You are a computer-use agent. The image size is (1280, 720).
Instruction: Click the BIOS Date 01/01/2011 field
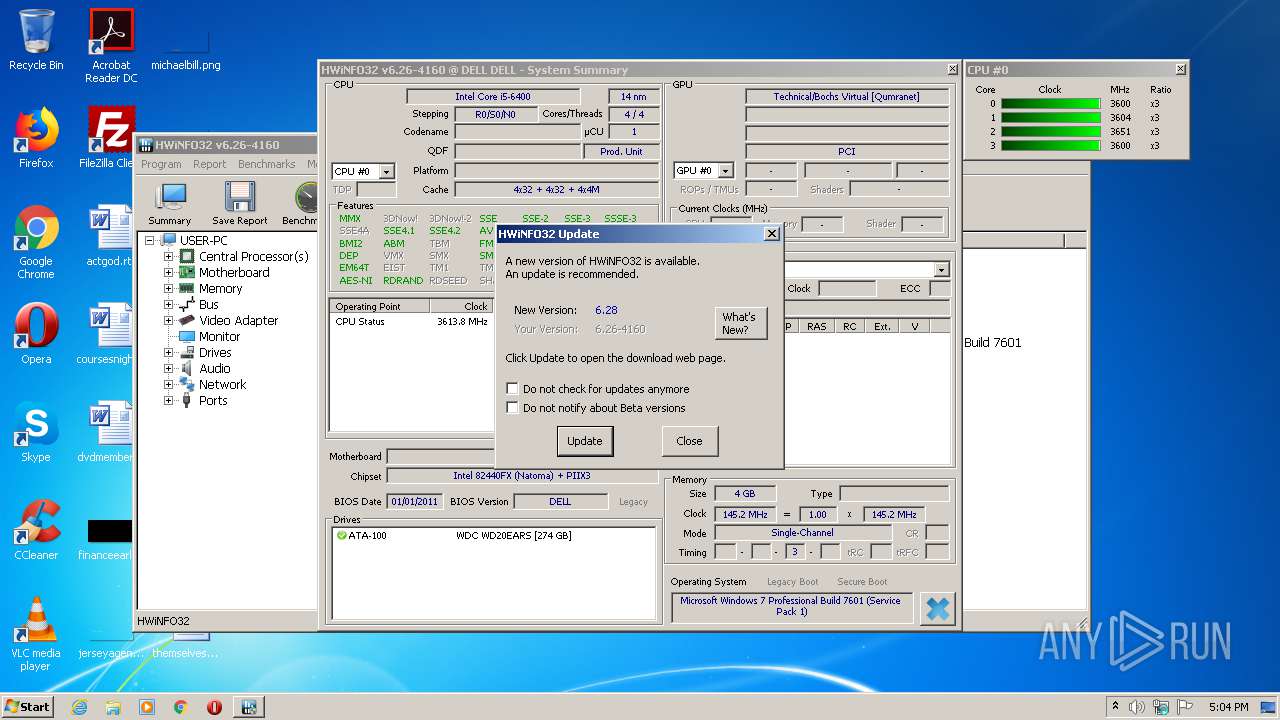pyautogui.click(x=414, y=502)
